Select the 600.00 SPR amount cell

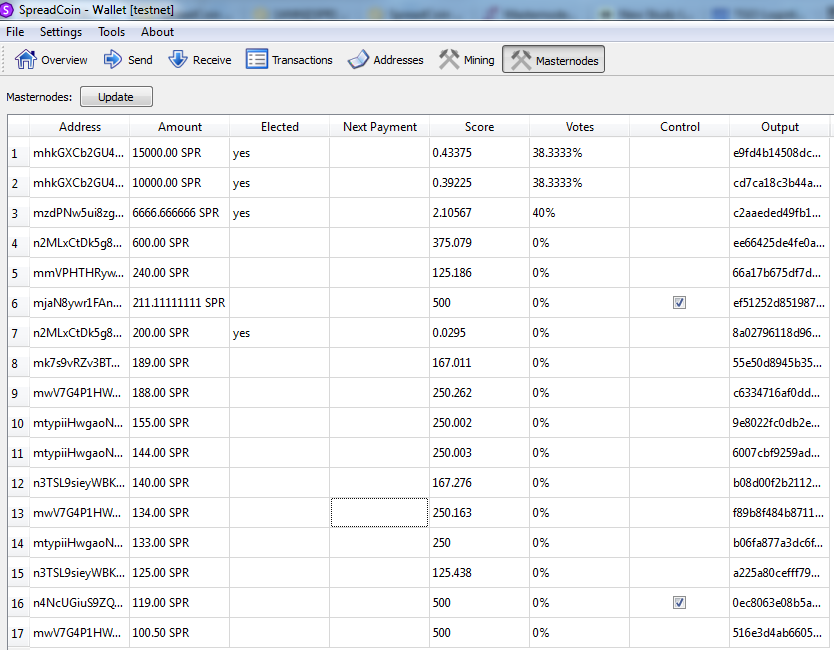click(x=180, y=243)
